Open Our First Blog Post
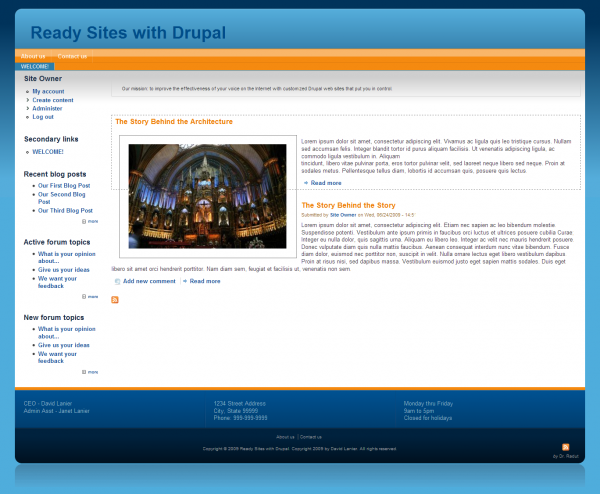 click(x=64, y=185)
